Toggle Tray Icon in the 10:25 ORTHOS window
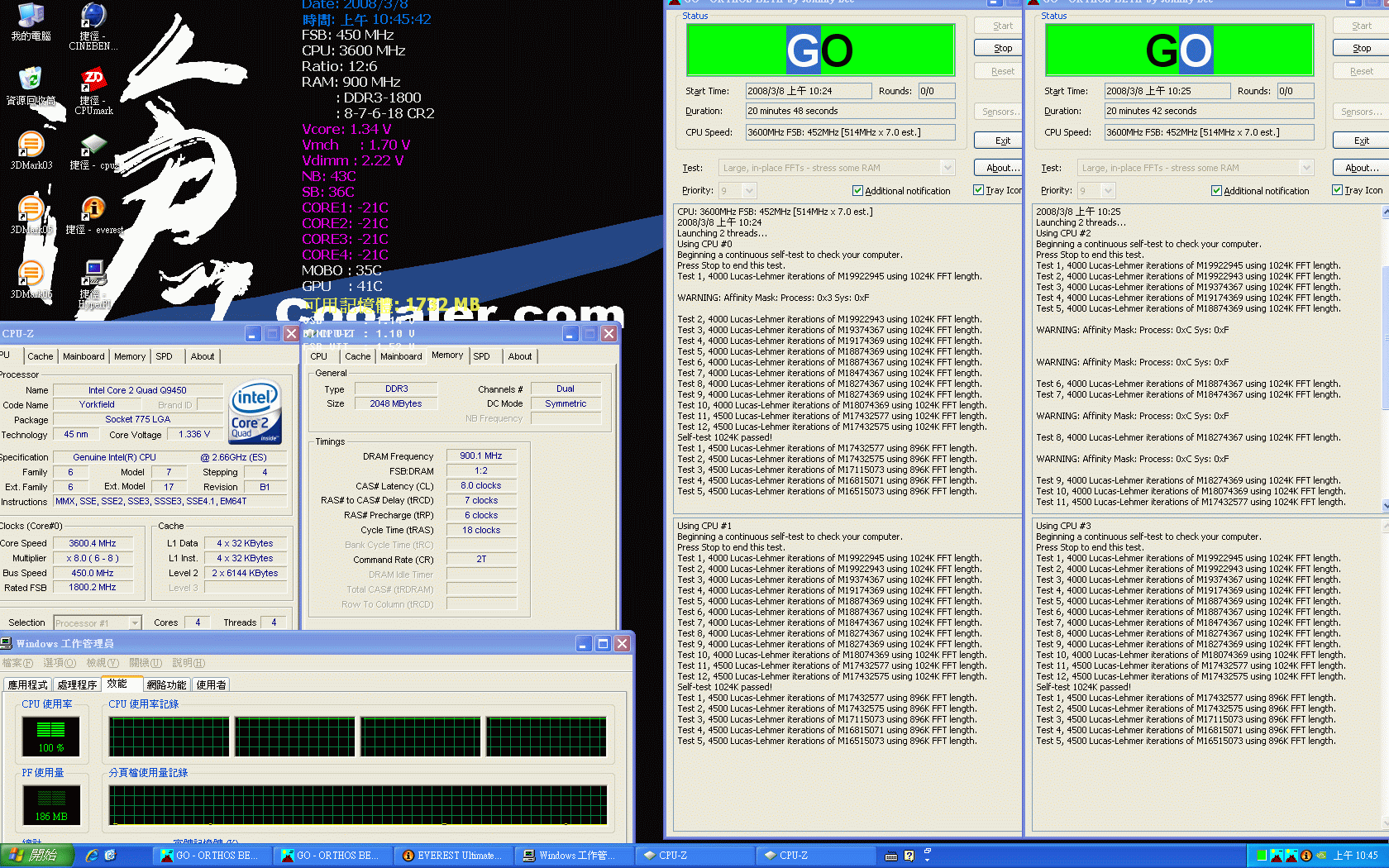This screenshot has height=868, width=1389. coord(1358,190)
